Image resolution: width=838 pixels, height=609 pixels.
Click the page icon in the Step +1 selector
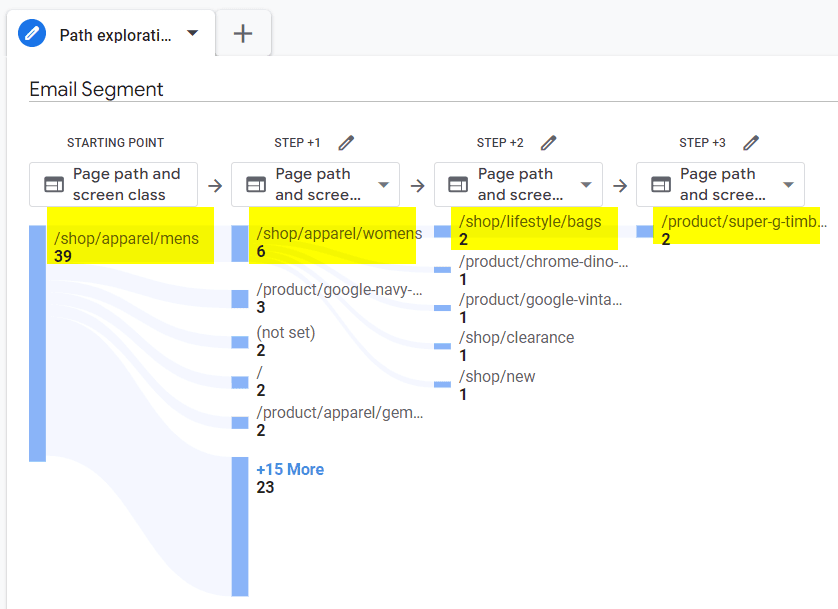point(256,184)
